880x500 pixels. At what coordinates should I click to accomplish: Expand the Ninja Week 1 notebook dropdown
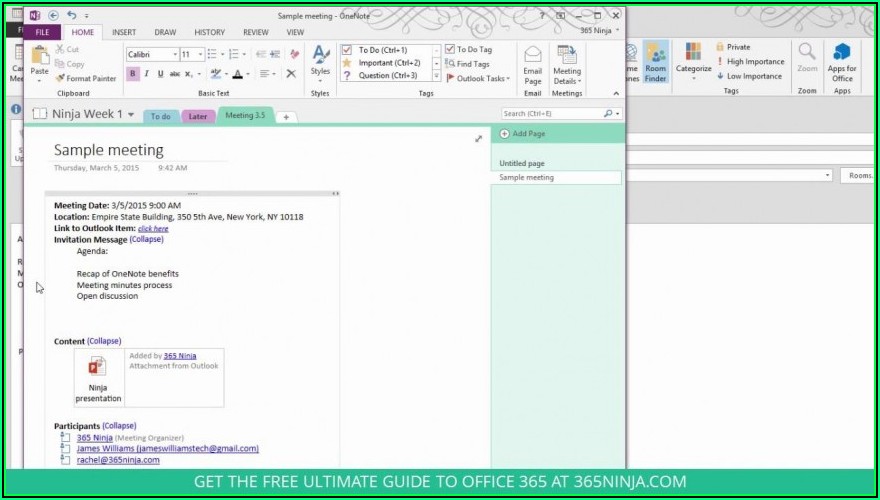point(131,115)
